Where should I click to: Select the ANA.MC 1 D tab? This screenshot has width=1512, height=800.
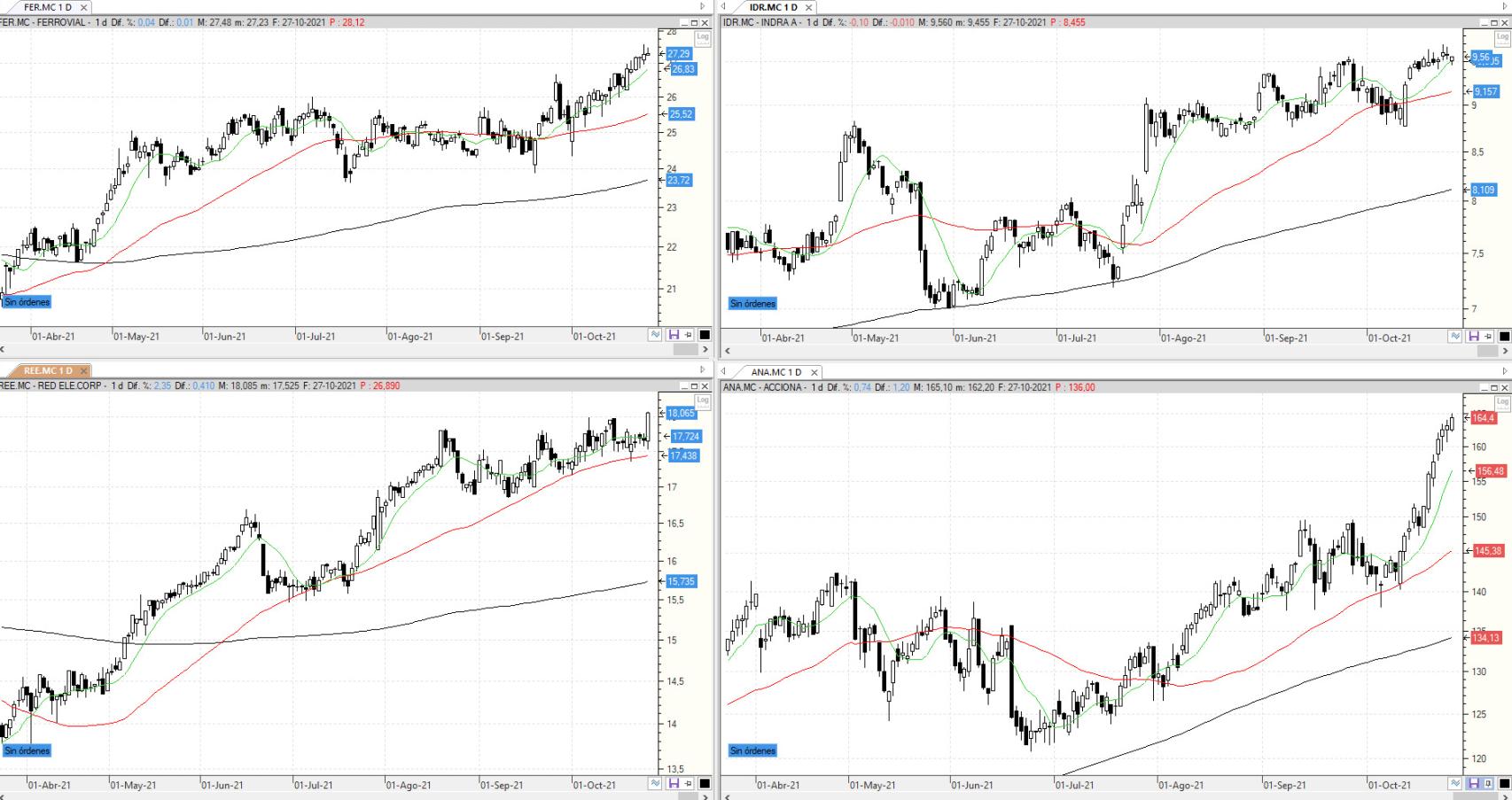tap(776, 372)
